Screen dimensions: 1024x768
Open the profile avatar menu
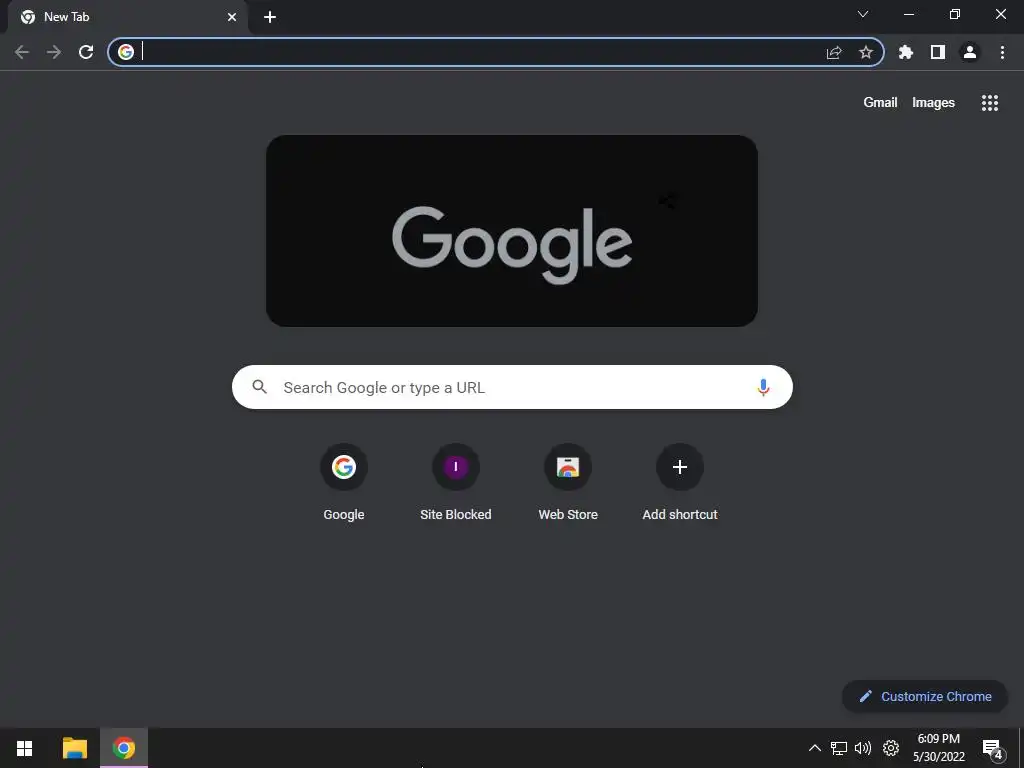pos(970,52)
